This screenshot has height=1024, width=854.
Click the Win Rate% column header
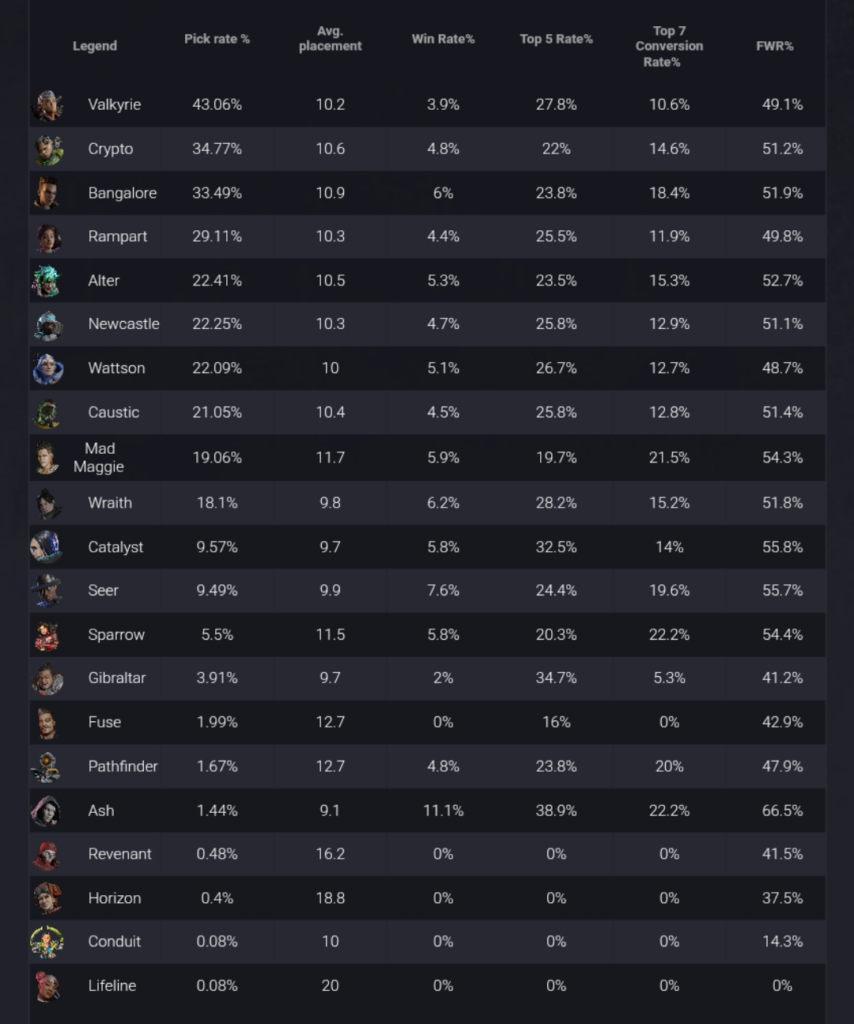[x=443, y=39]
